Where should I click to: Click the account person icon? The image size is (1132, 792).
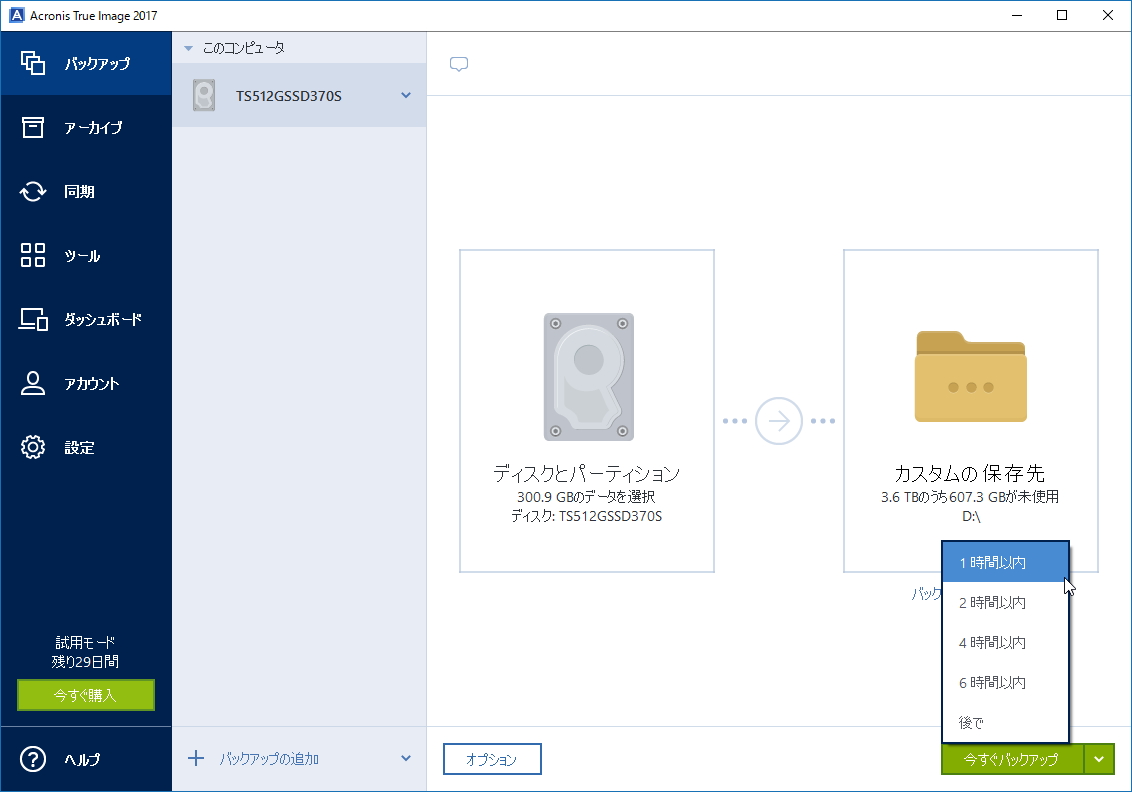tap(32, 383)
